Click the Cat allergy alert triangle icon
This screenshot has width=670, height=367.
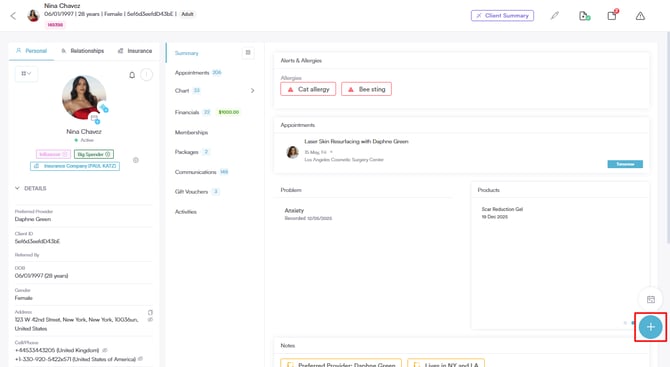coord(291,89)
